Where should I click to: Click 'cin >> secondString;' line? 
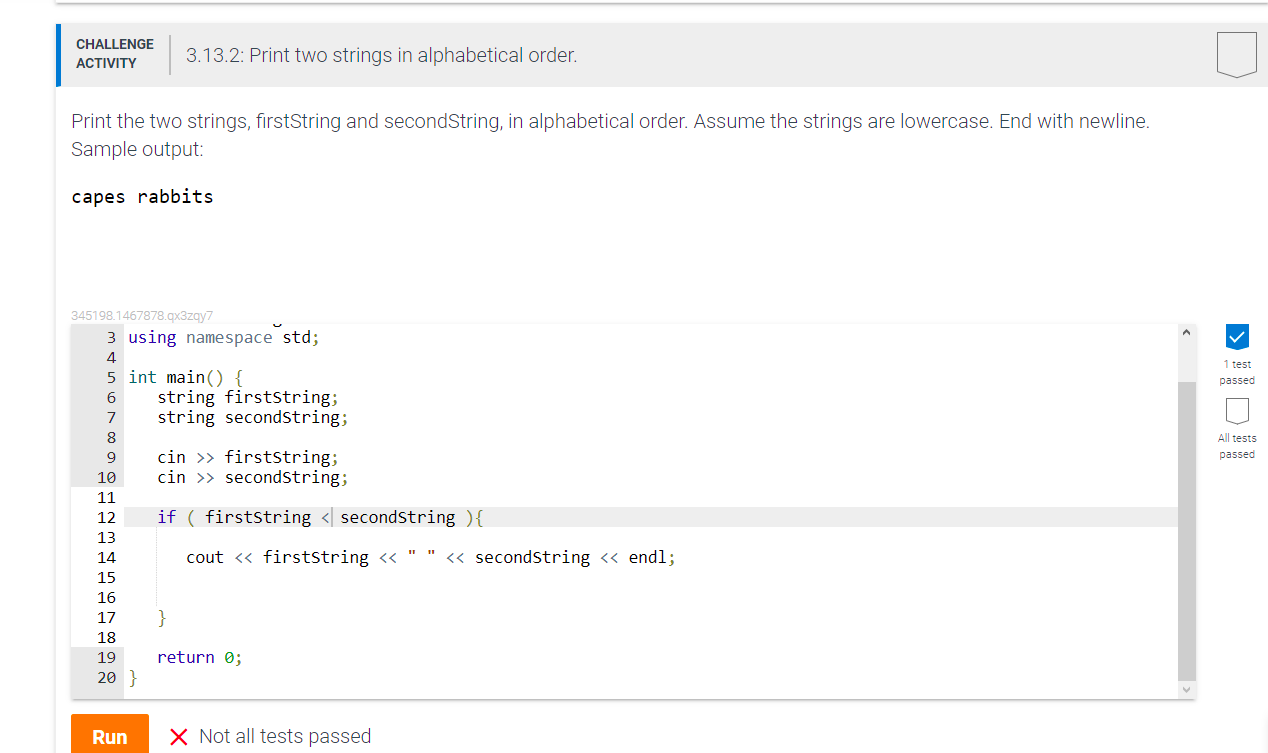pyautogui.click(x=253, y=477)
